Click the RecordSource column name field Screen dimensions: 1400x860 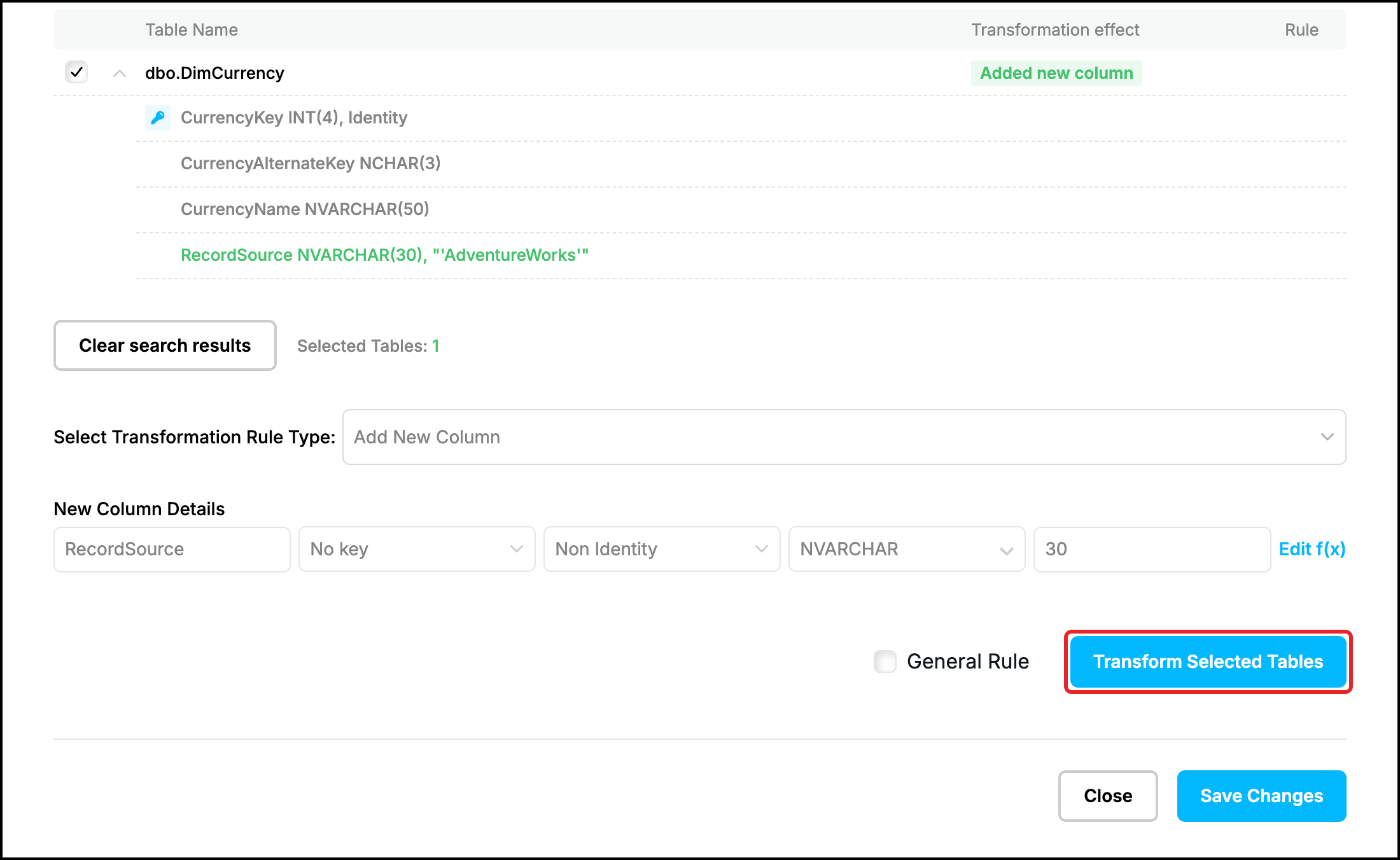pyautogui.click(x=172, y=549)
